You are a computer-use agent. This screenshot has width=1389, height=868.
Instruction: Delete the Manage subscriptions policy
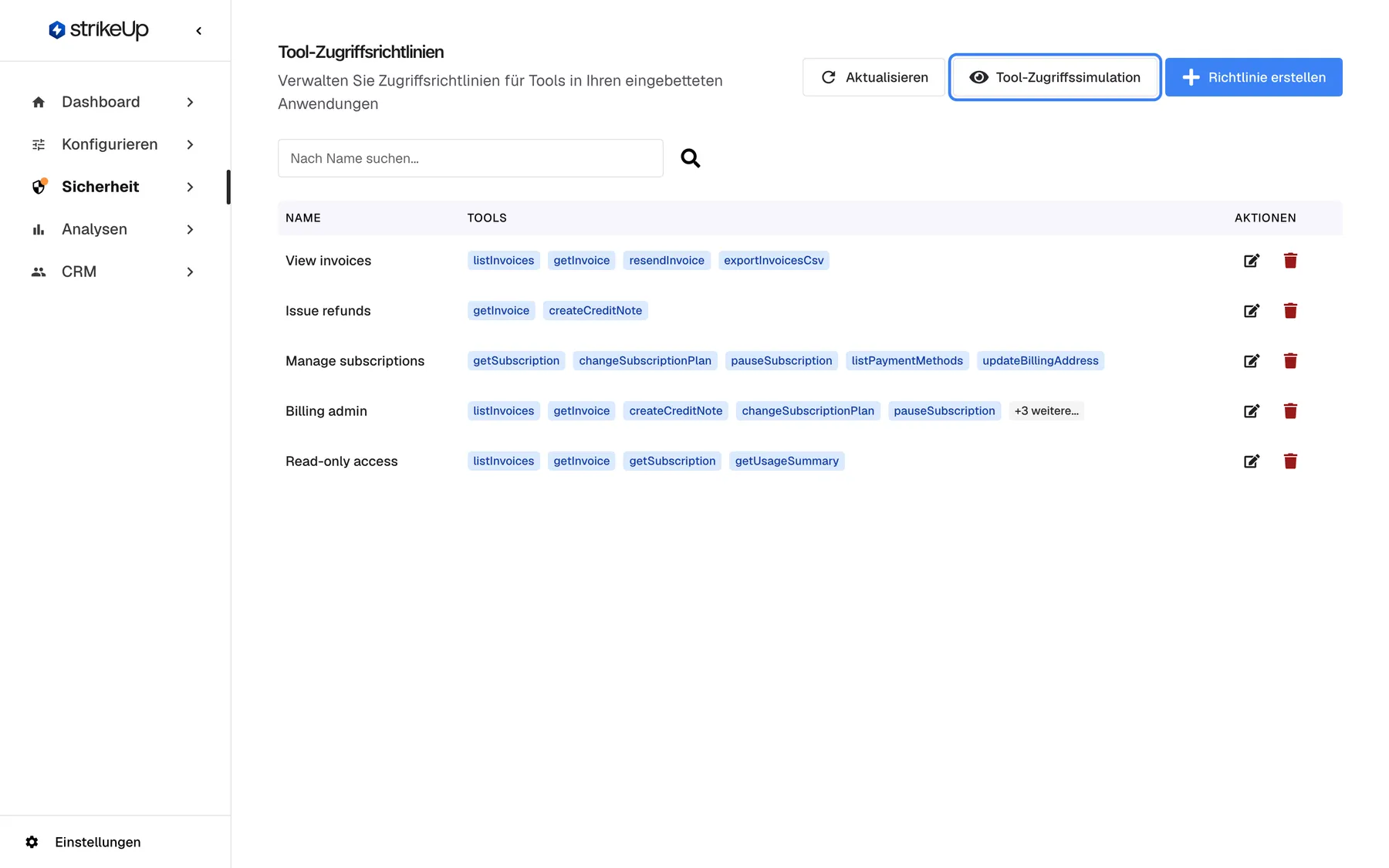click(1290, 361)
